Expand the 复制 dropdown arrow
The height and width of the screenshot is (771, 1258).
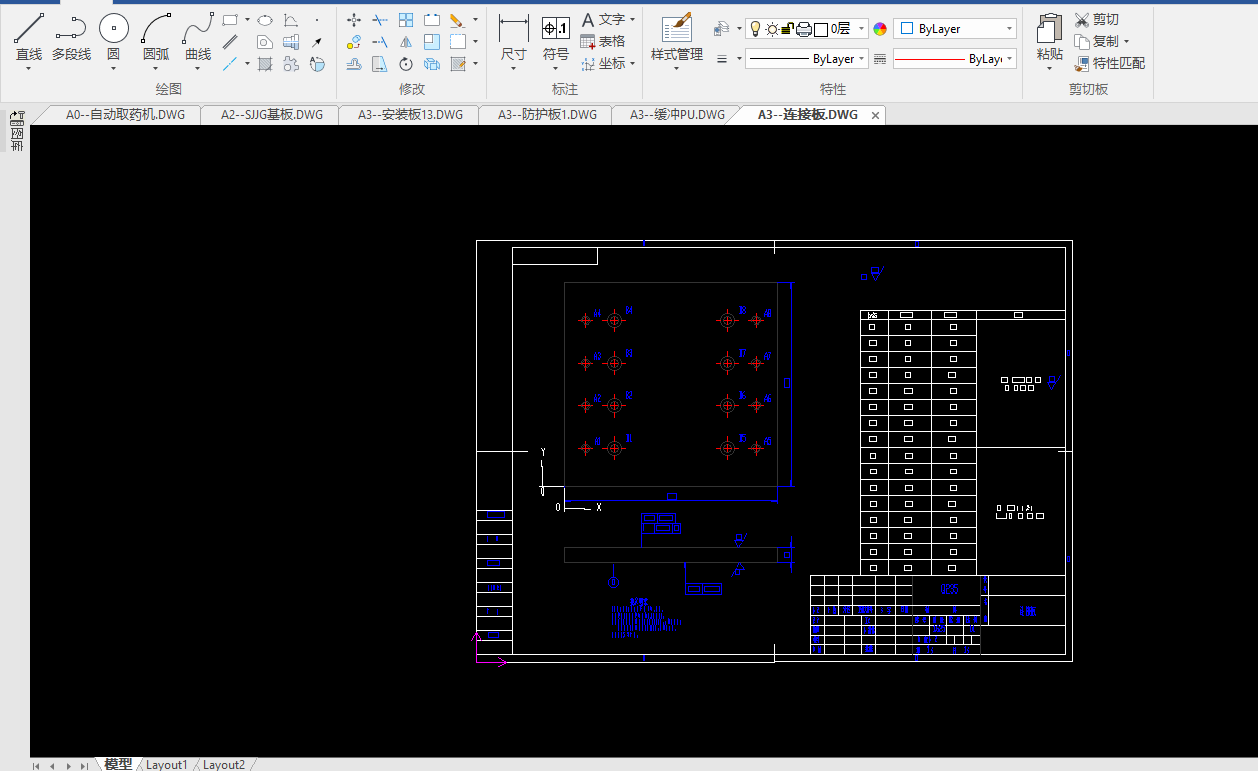1126,42
